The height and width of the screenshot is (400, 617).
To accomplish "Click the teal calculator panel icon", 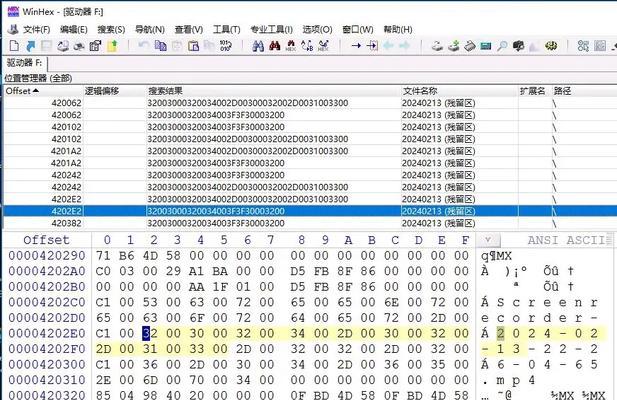I will [486, 46].
